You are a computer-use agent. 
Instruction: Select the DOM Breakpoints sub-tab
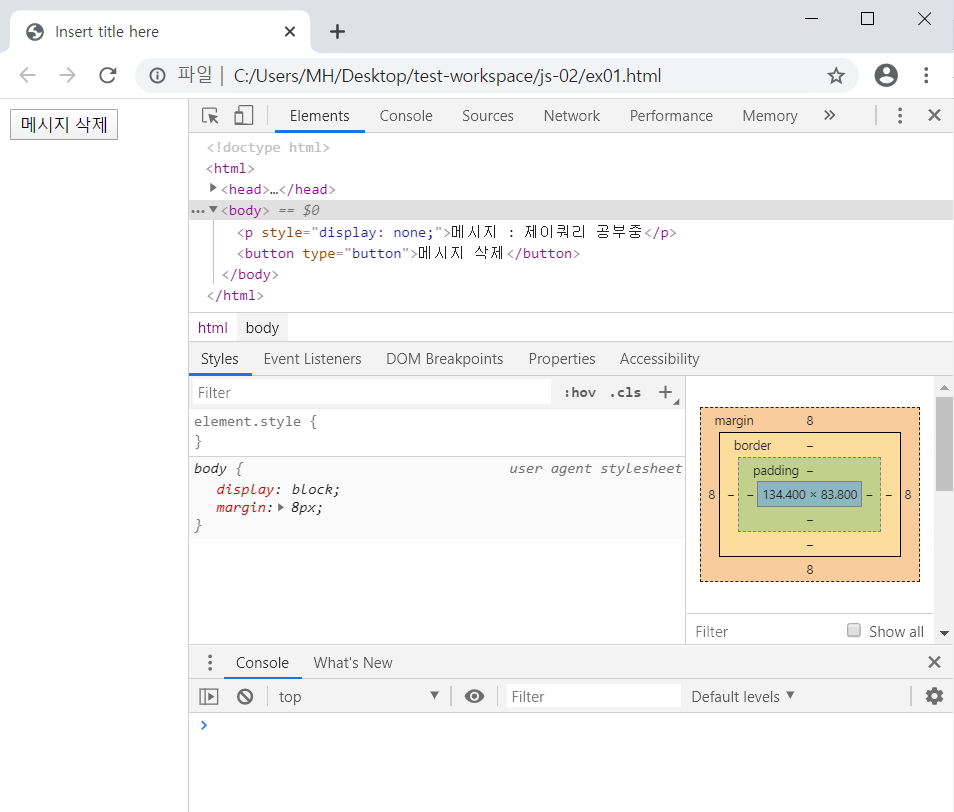click(x=444, y=359)
